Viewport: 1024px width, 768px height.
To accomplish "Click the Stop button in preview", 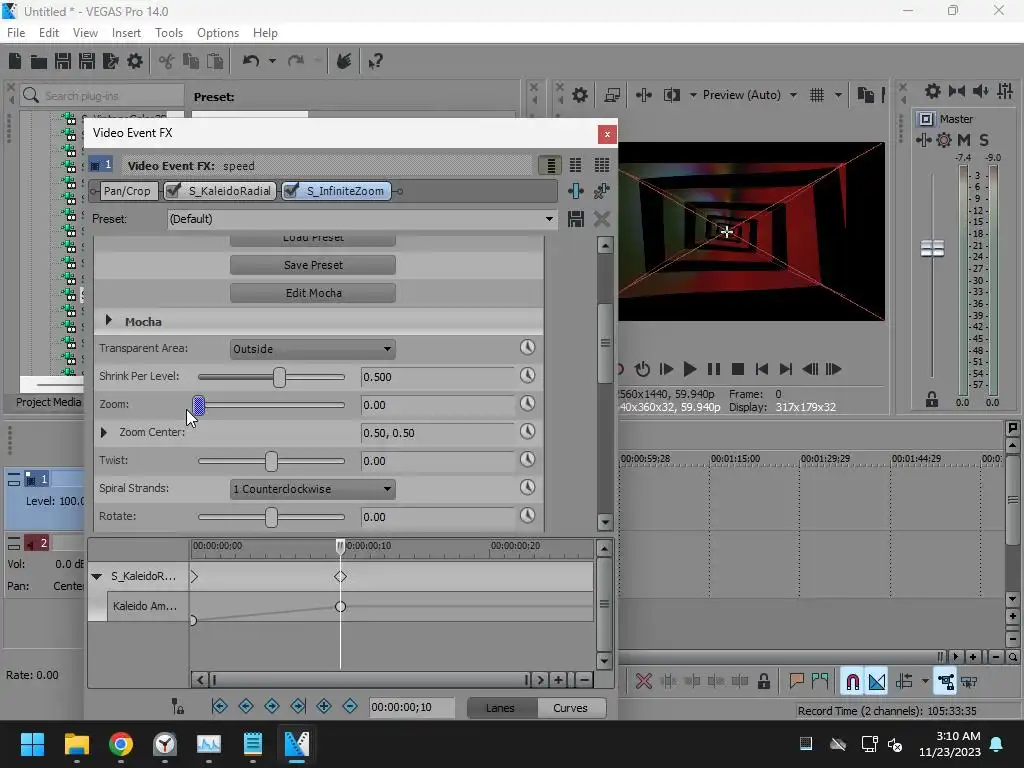I will (738, 369).
